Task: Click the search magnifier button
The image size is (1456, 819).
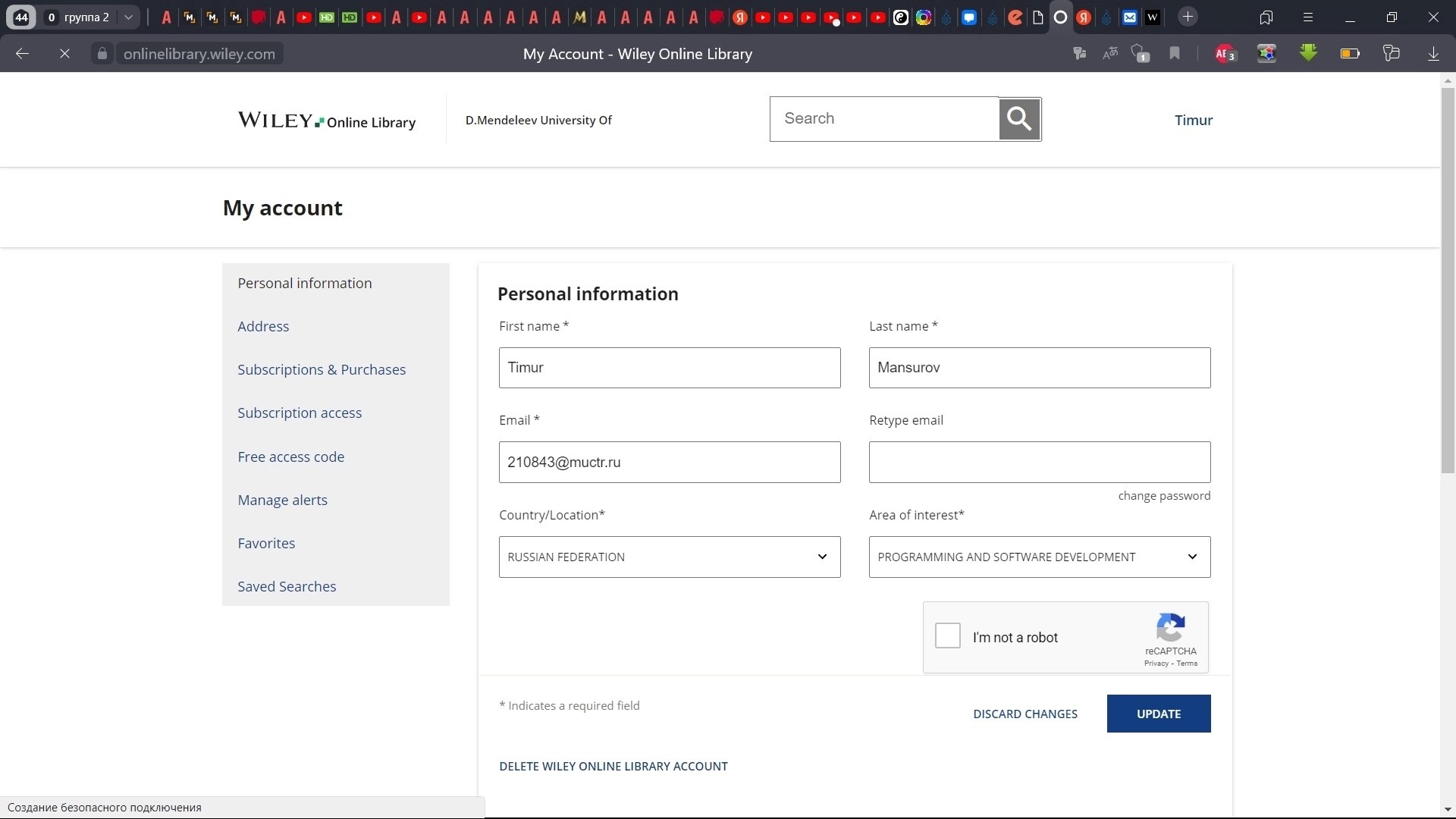Action: (1018, 119)
